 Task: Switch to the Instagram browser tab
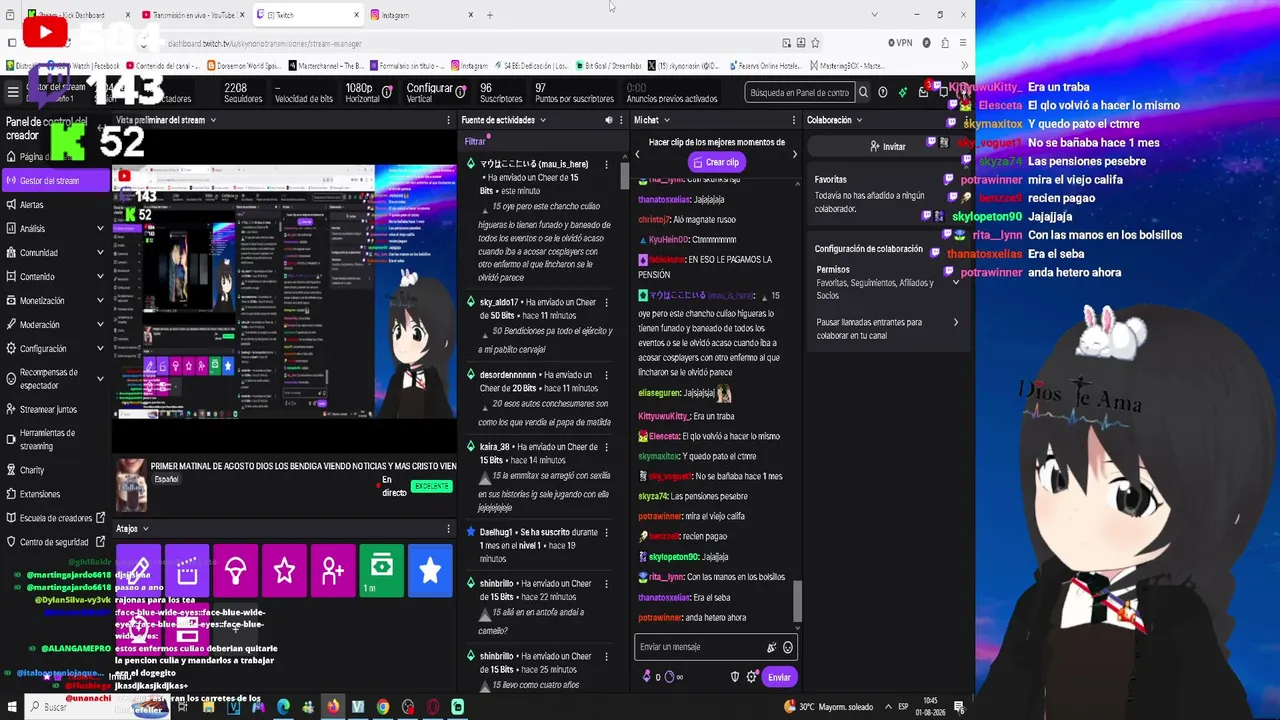(420, 15)
